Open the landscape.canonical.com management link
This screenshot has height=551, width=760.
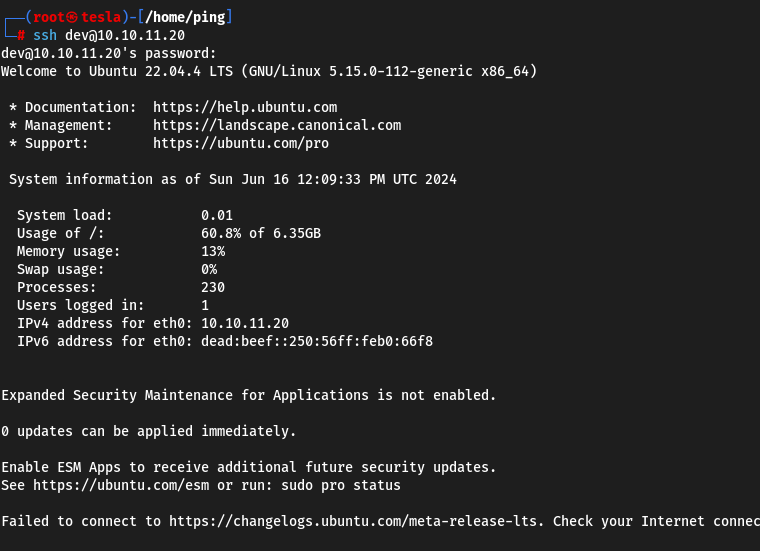(277, 125)
